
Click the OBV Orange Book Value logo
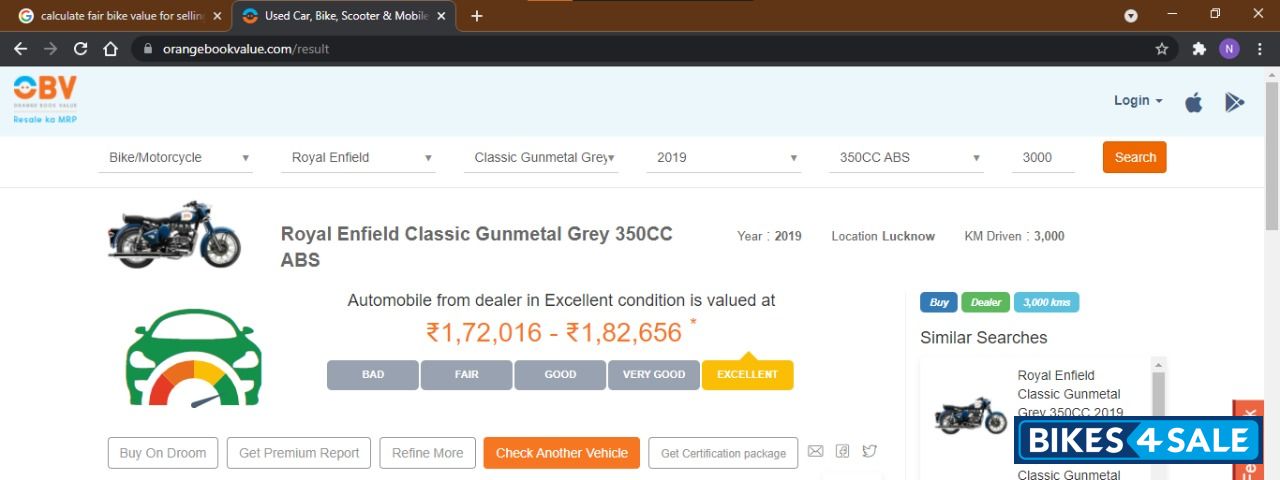(x=45, y=100)
